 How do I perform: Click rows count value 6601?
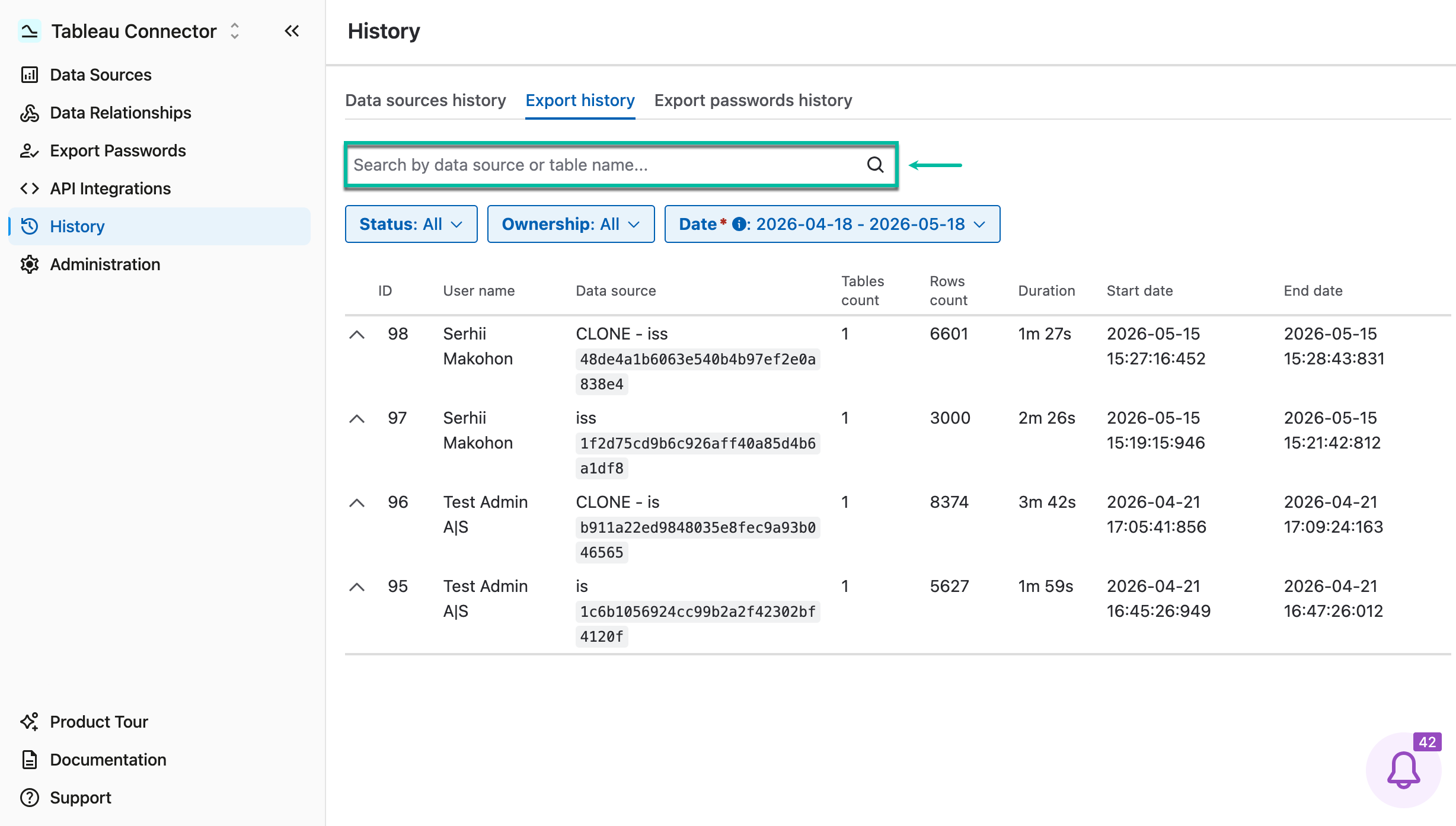[x=949, y=334]
